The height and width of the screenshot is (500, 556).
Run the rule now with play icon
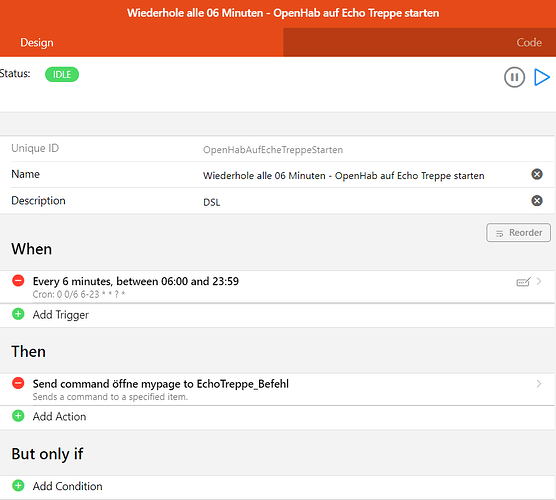(x=541, y=77)
